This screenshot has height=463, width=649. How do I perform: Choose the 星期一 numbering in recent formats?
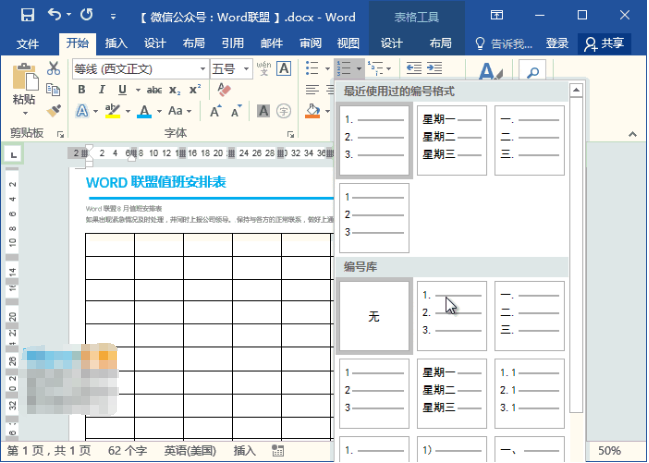click(452, 140)
